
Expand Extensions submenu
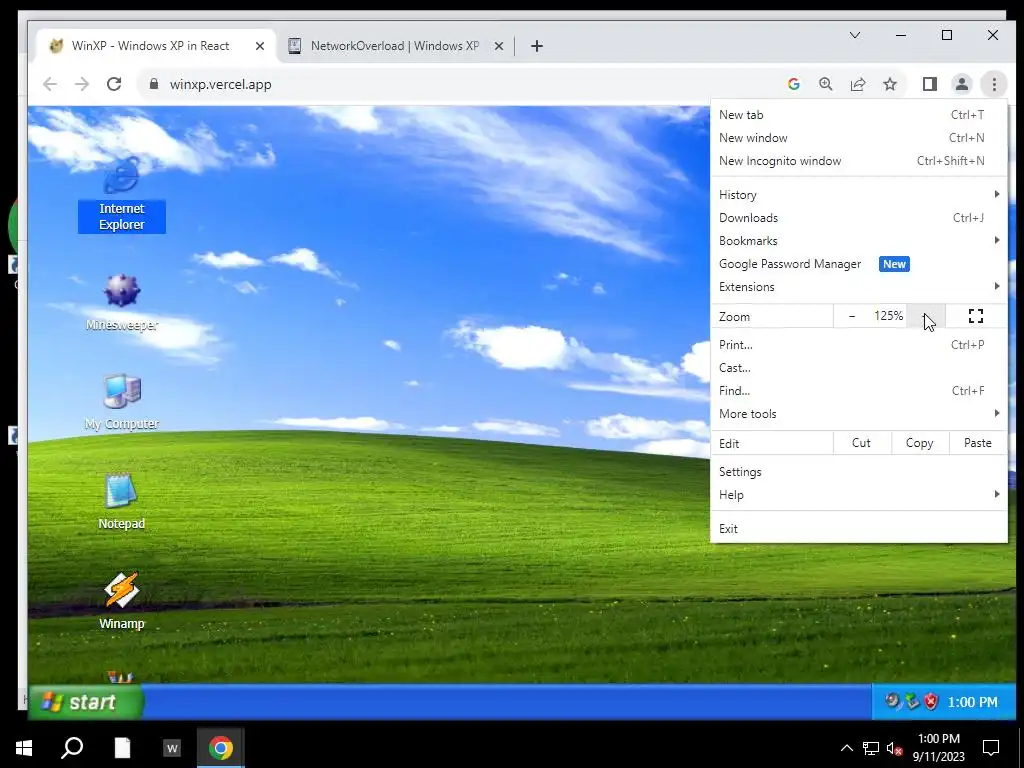pos(859,287)
